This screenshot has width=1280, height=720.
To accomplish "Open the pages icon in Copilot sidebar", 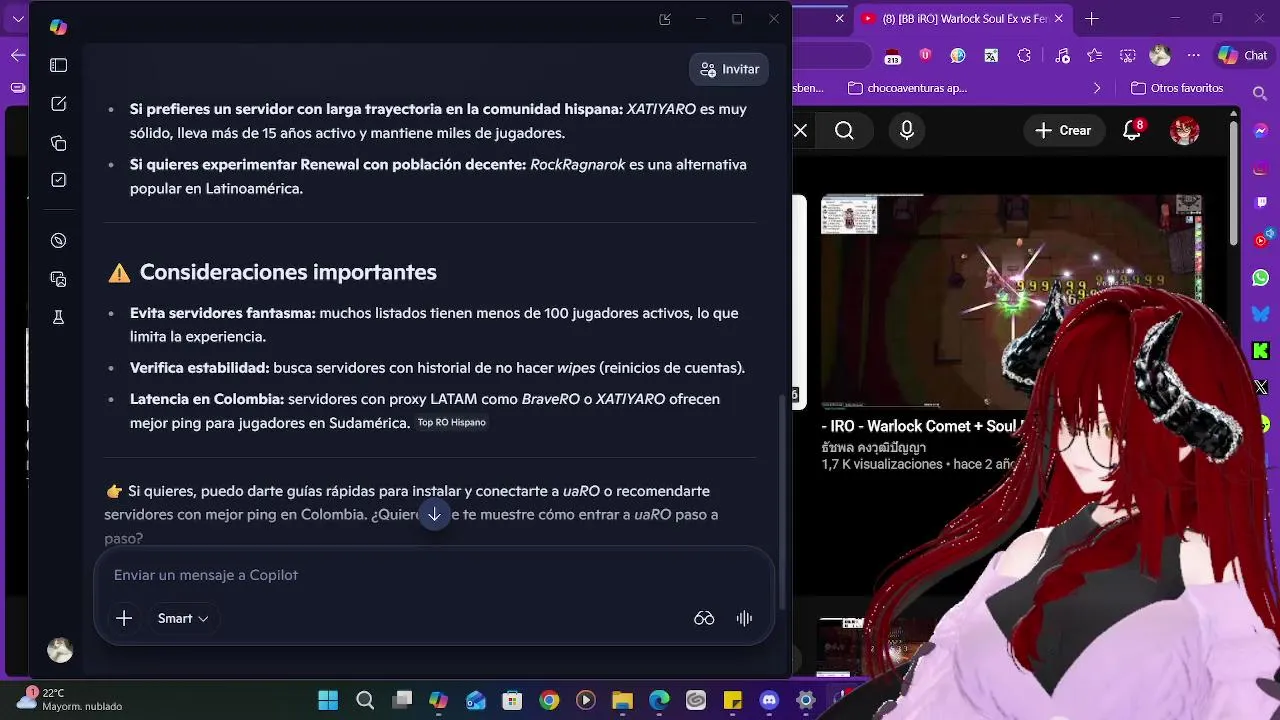I will tap(58, 143).
